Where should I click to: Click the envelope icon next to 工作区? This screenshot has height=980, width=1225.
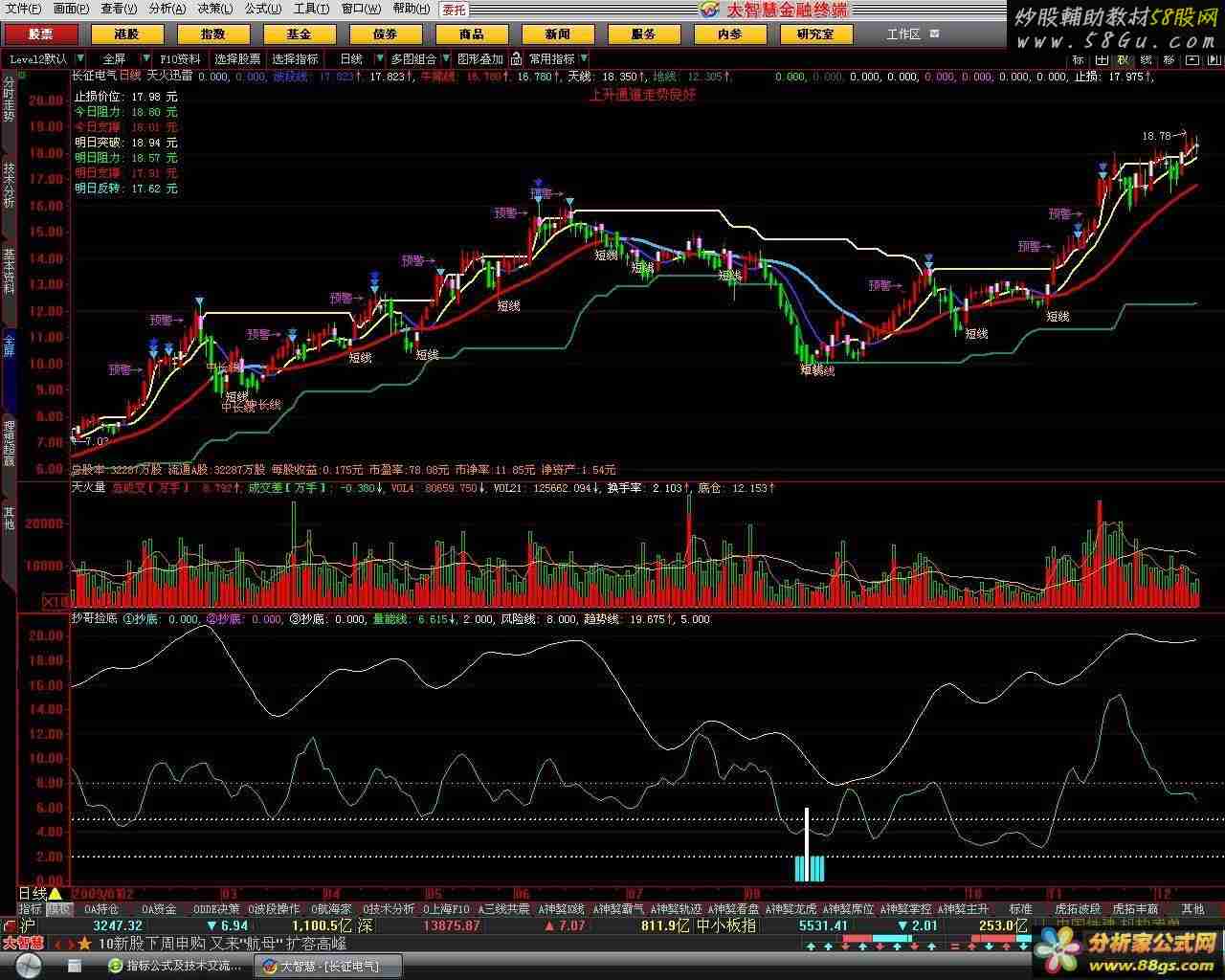934,33
